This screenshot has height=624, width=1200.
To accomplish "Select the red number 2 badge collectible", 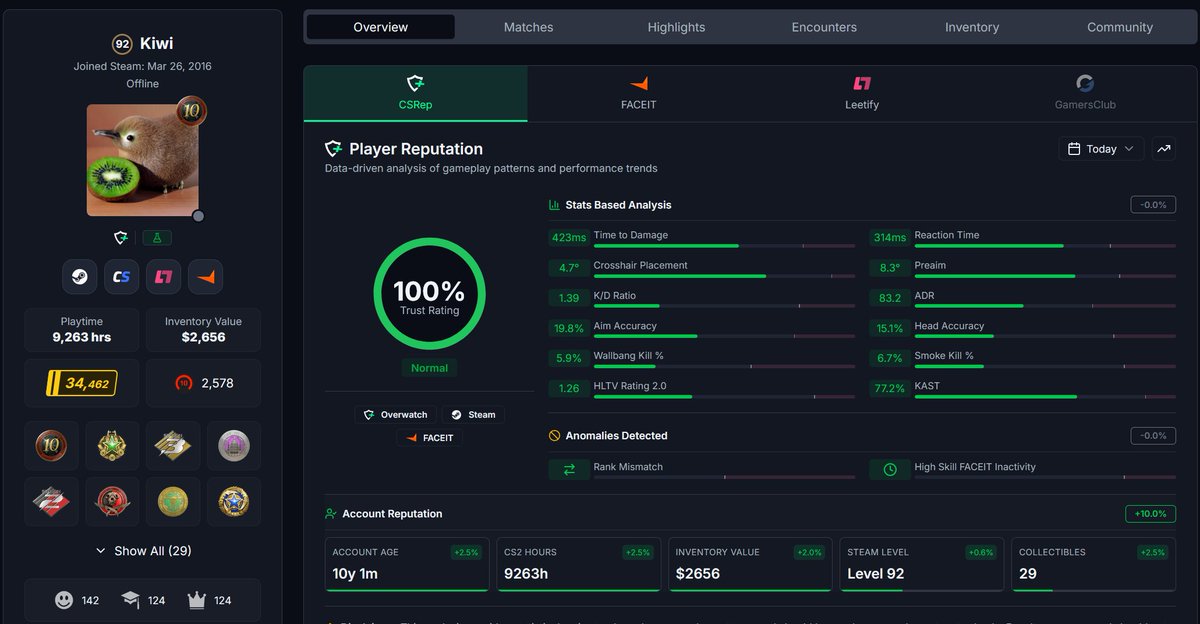I will (x=52, y=501).
